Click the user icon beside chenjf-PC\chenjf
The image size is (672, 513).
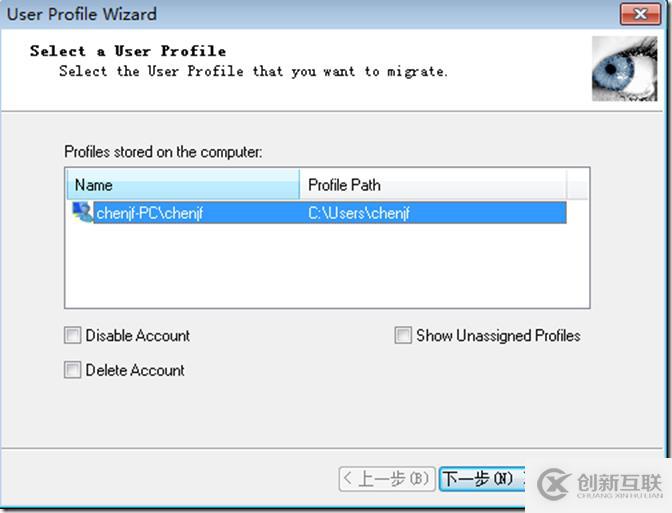[82, 212]
